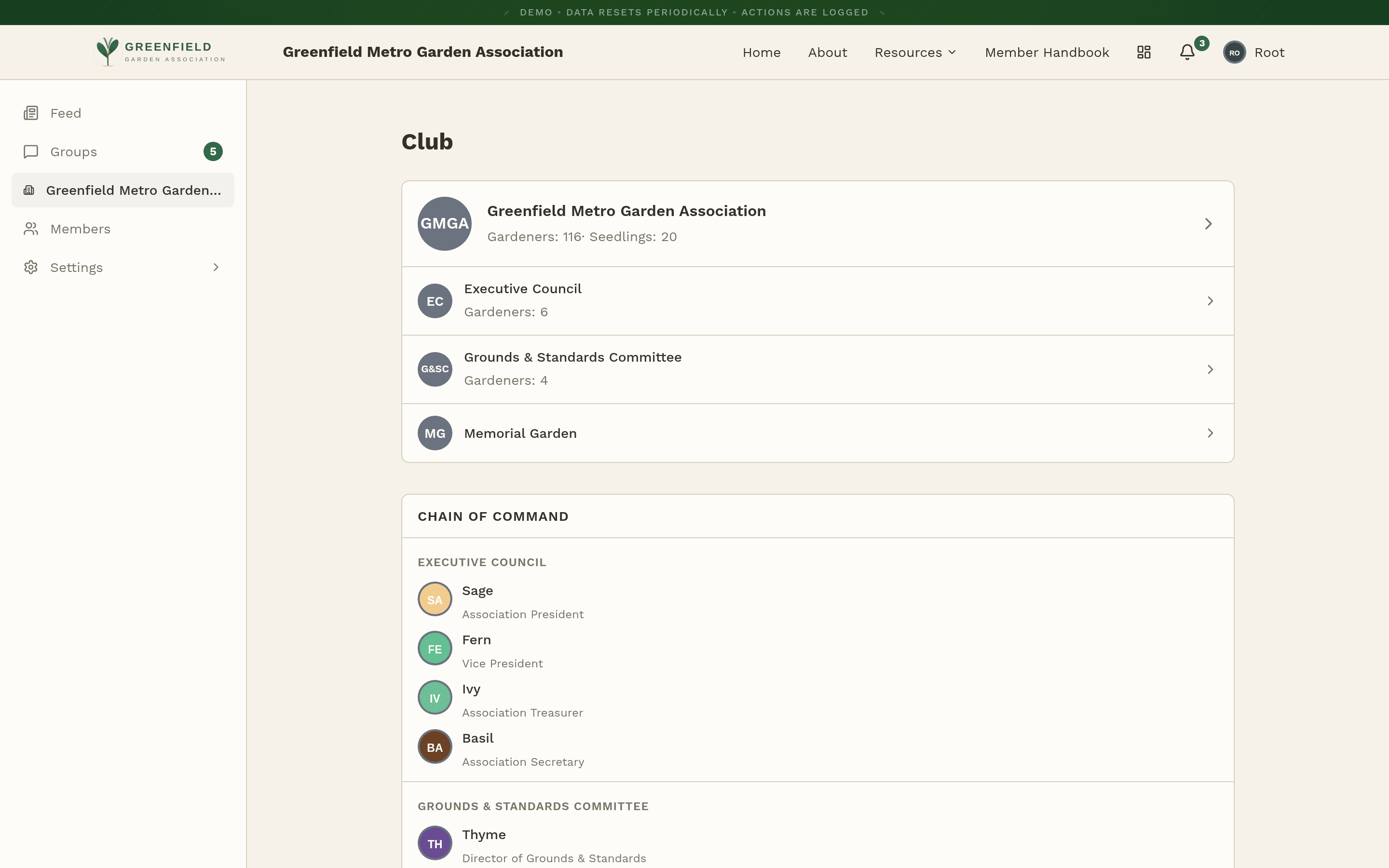
Task: Click the Groups chat bubble icon
Action: coord(31,151)
